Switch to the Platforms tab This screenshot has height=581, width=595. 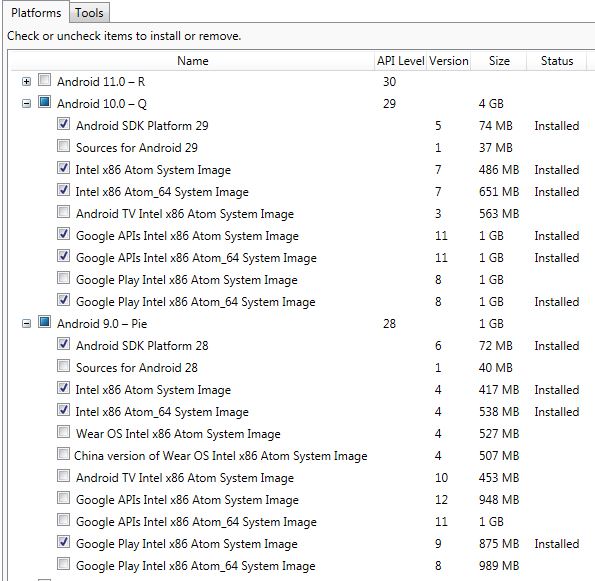pyautogui.click(x=36, y=13)
